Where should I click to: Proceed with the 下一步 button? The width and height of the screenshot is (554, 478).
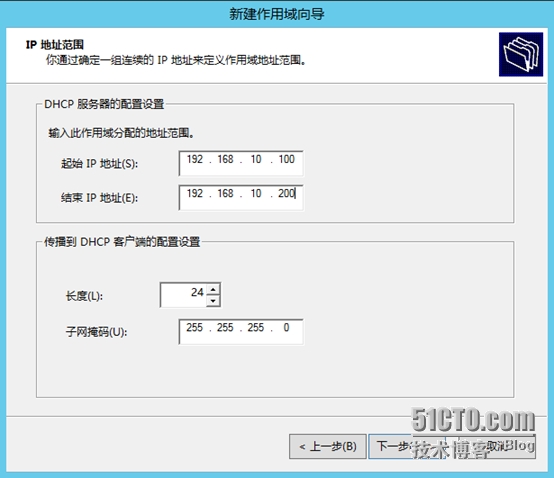point(406,447)
